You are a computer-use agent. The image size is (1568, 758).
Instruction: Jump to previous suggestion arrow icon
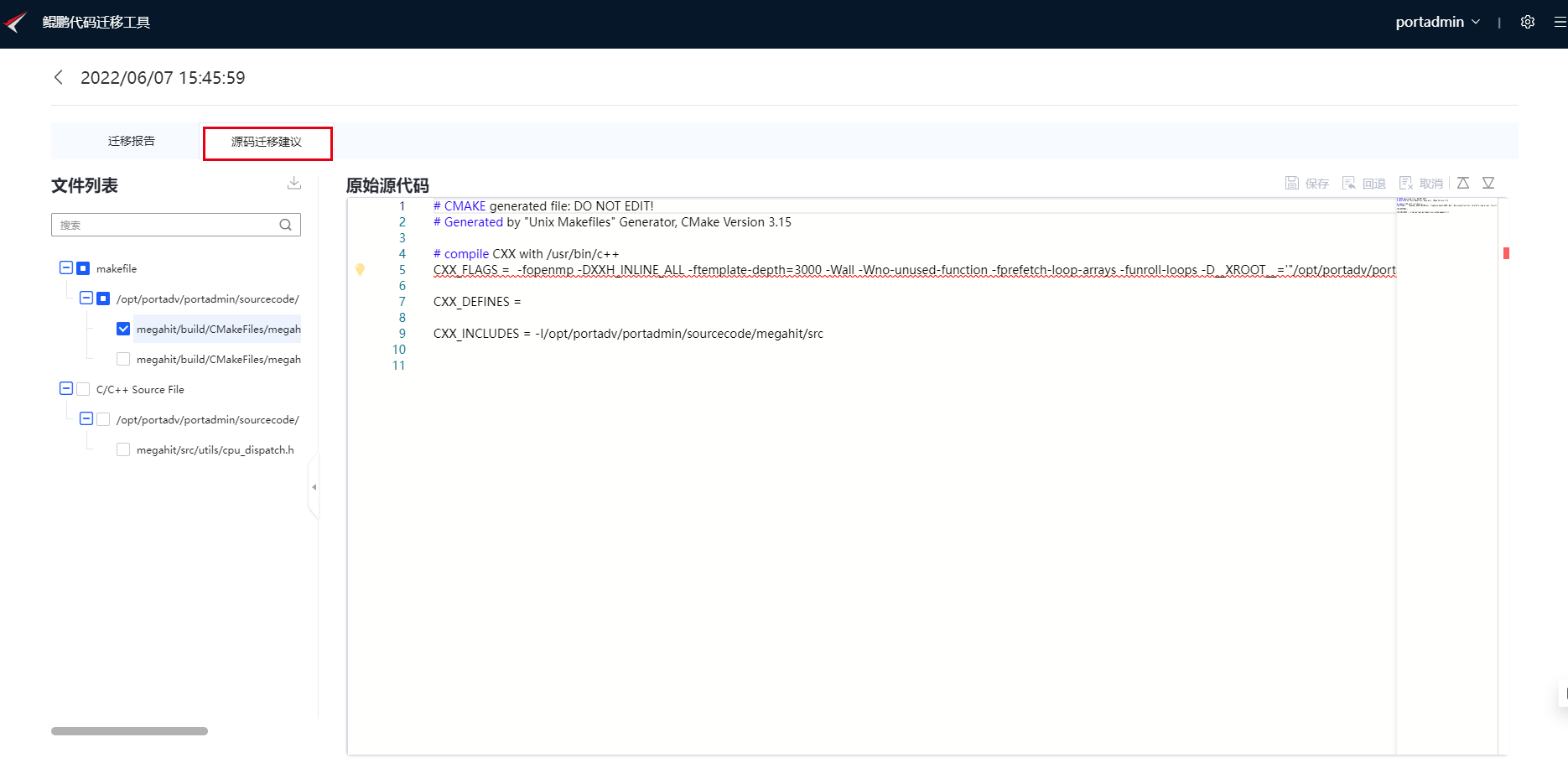click(1463, 183)
